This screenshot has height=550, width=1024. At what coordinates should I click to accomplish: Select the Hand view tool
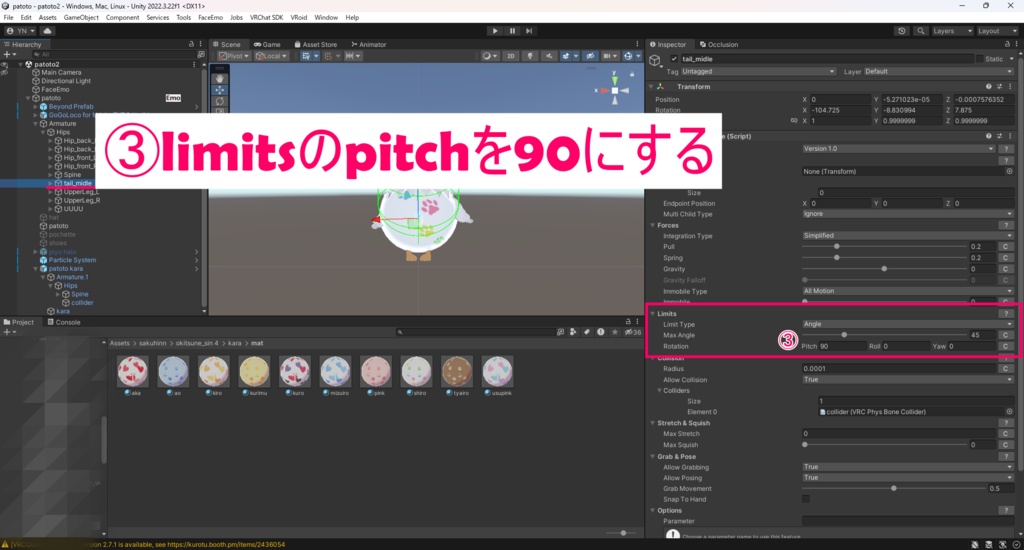tap(219, 78)
